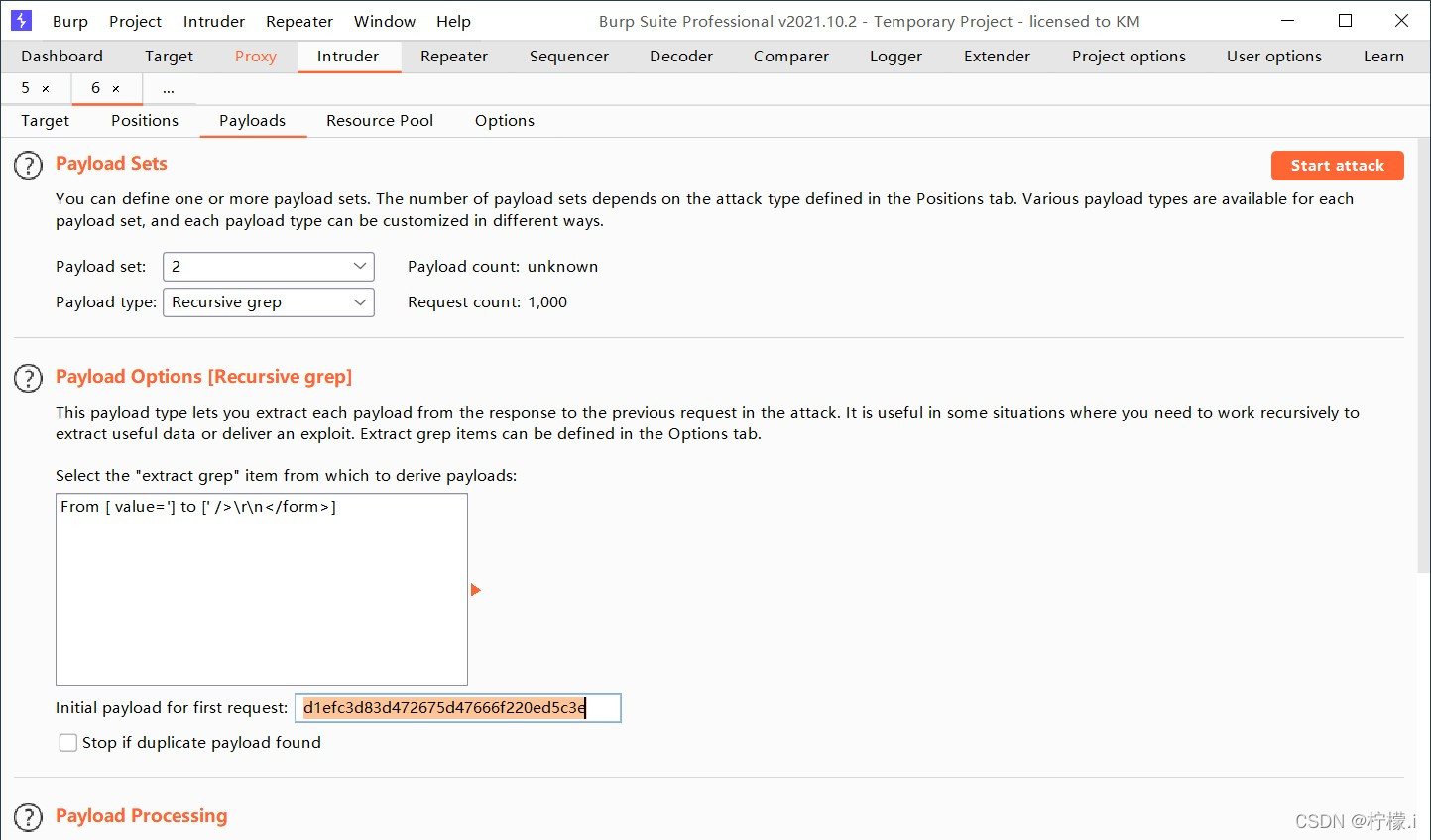Open the Payload set dropdown

(269, 267)
